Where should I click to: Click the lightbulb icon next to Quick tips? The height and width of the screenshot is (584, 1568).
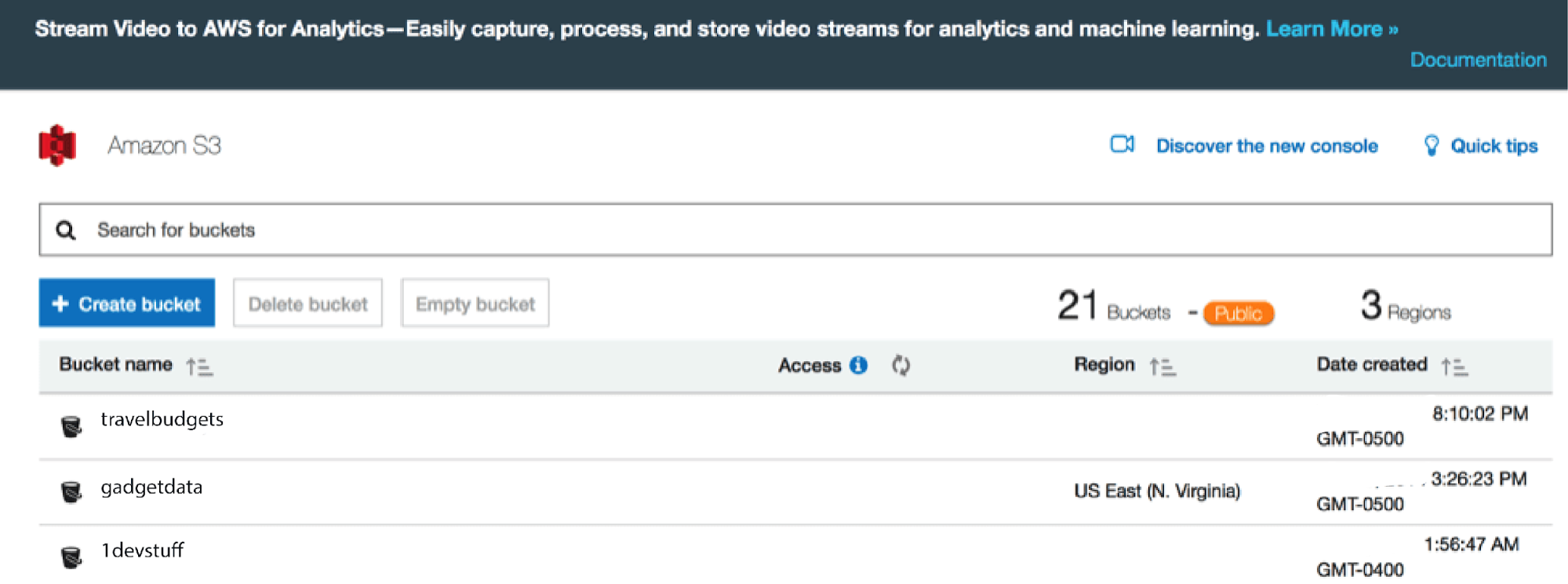[1432, 145]
